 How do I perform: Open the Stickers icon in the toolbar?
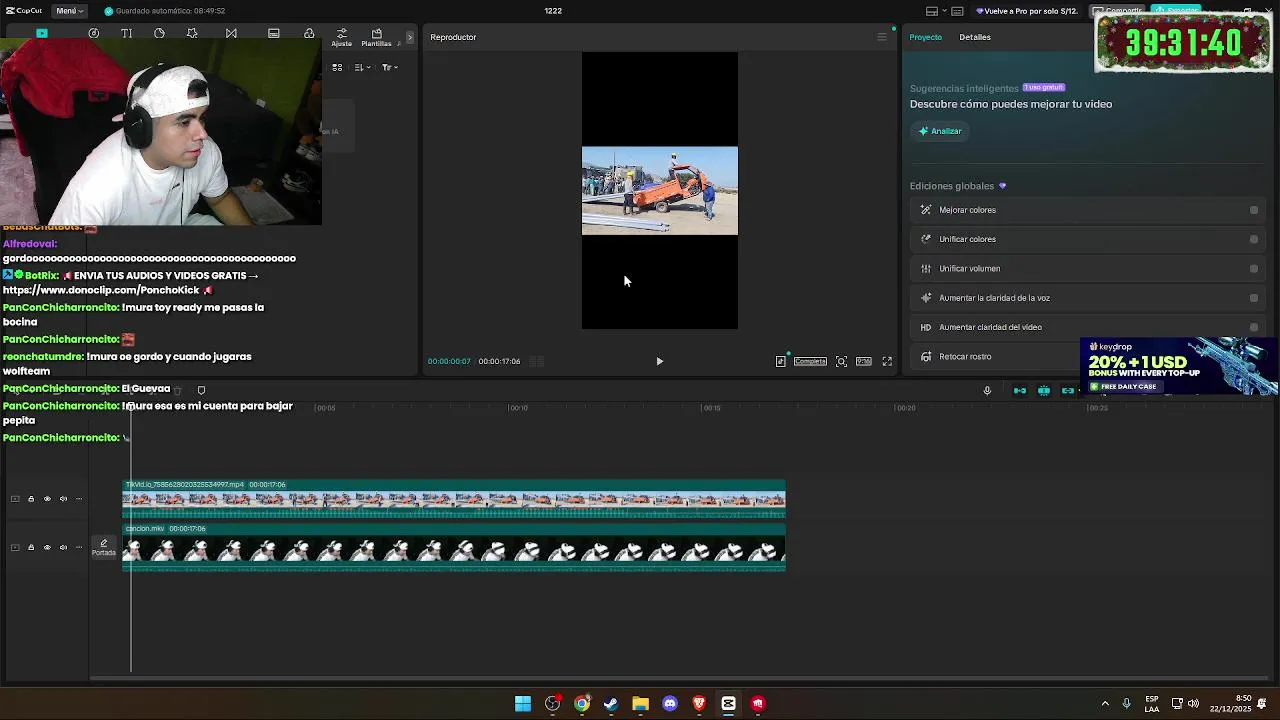pyautogui.click(x=159, y=33)
